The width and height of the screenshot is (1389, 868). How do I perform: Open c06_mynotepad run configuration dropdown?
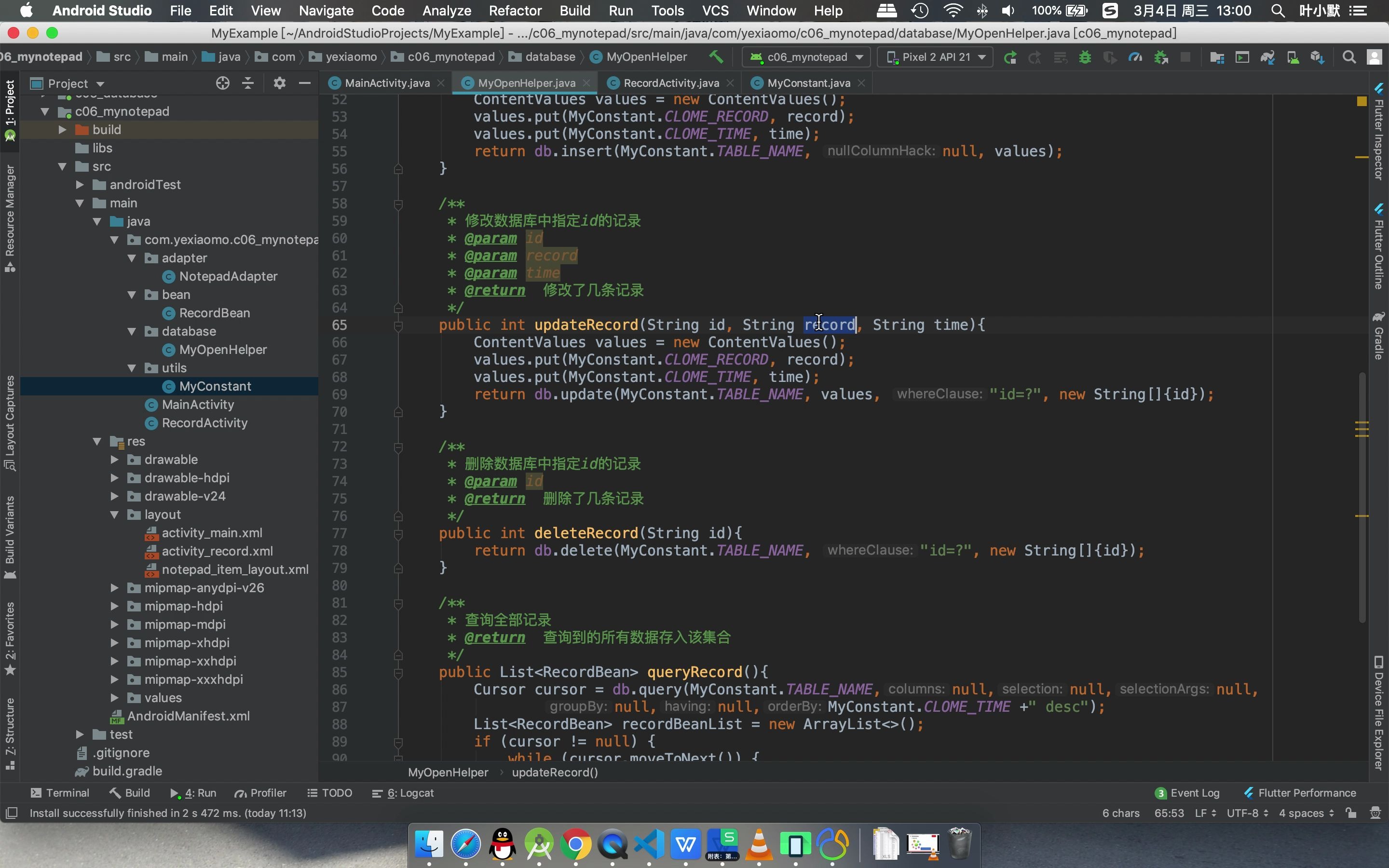point(806,57)
